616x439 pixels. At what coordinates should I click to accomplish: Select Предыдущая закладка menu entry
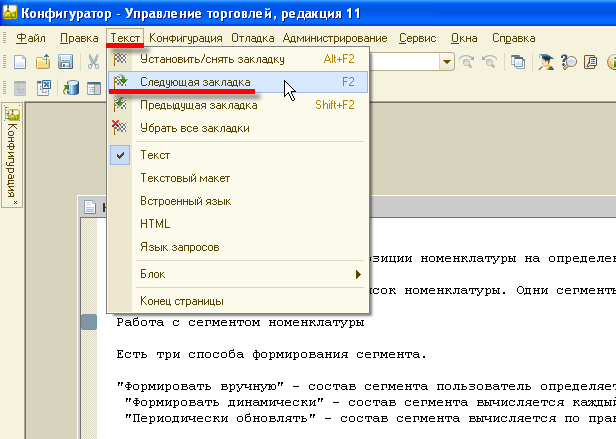pyautogui.click(x=238, y=105)
